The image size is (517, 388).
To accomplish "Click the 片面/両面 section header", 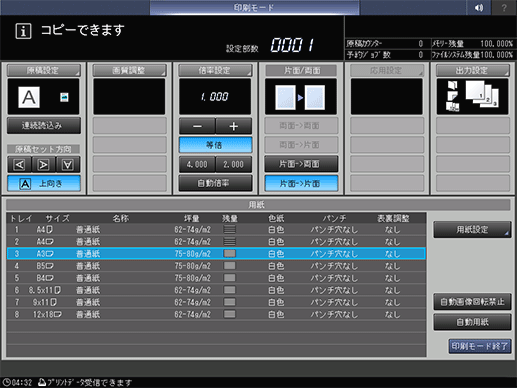I will (x=301, y=70).
